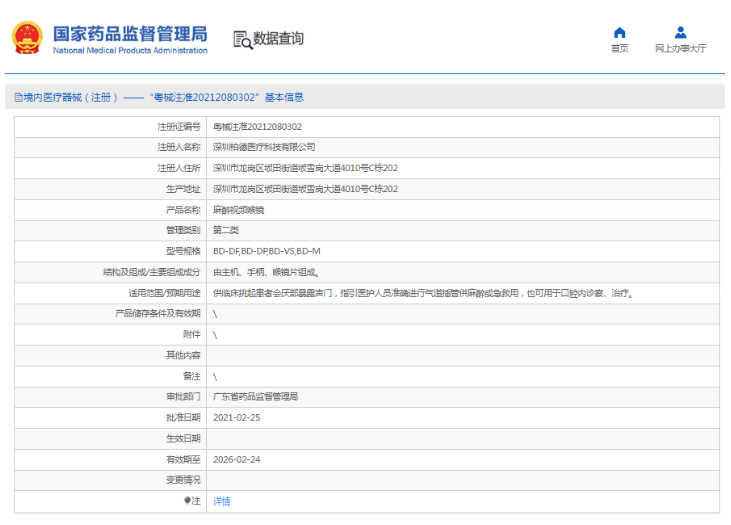Click the 有效期至 label
Screen dimensions: 731x525
click(x=183, y=459)
